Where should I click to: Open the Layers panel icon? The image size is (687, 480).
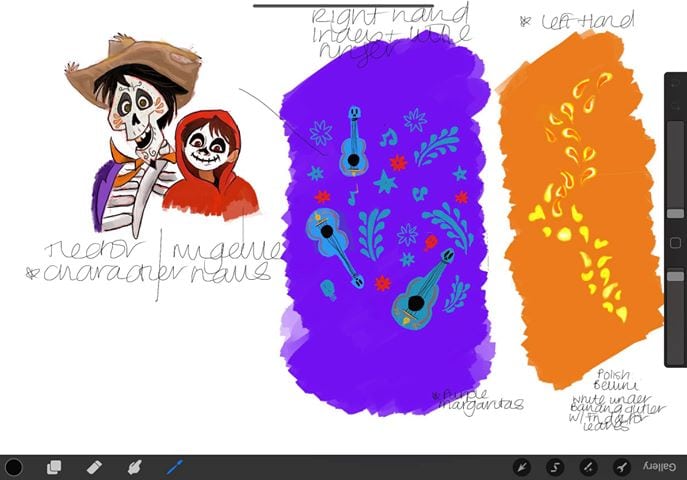coord(54,467)
